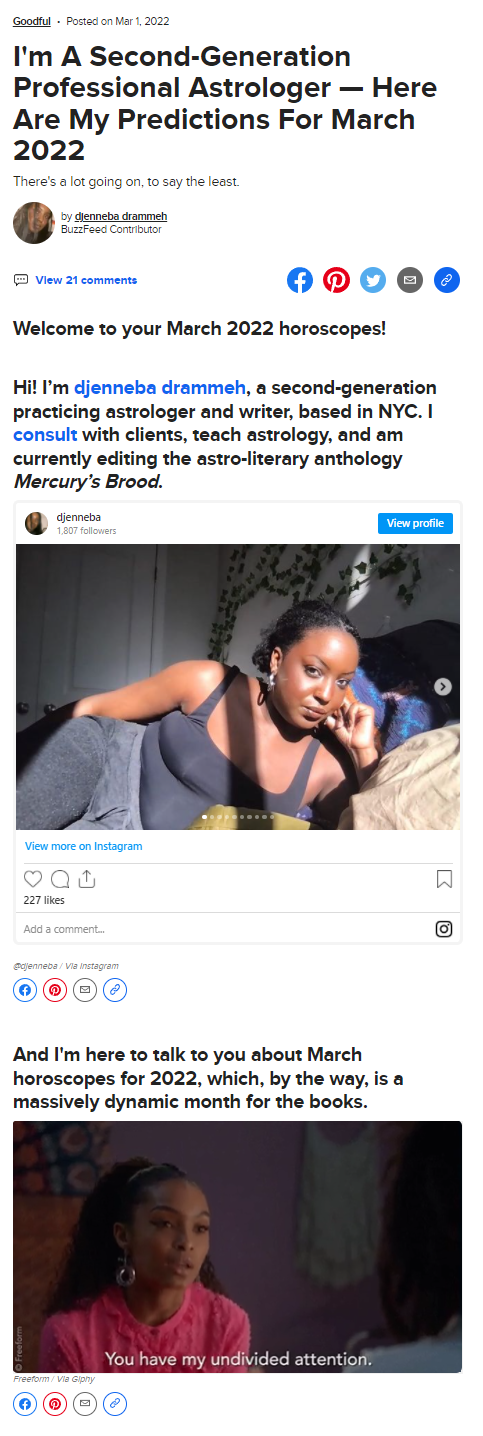Share the Instagram image on Pinterest below the embed
This screenshot has width=483, height=1436.
tap(55, 990)
